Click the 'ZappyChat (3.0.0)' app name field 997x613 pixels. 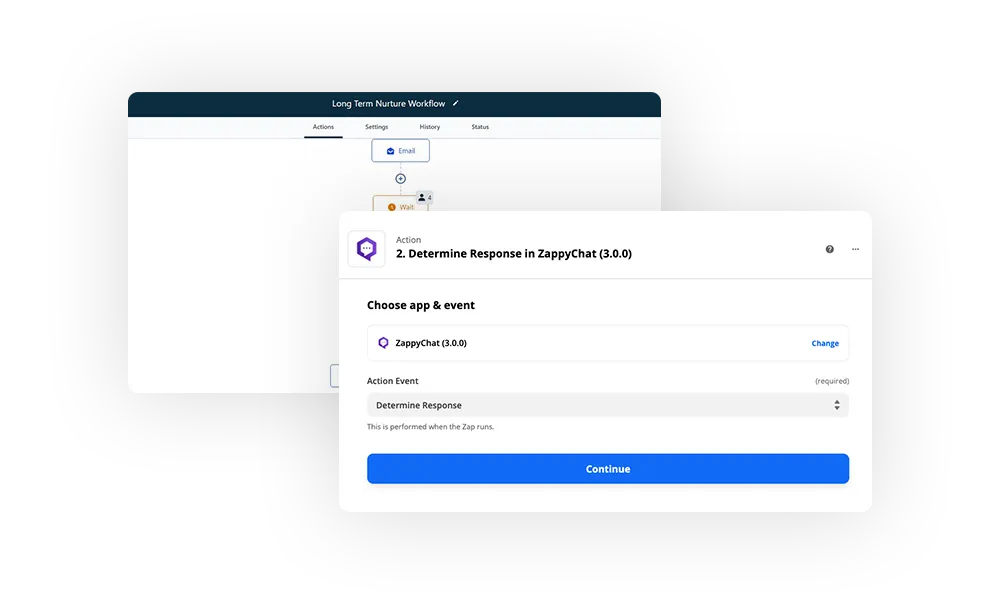pyautogui.click(x=608, y=343)
